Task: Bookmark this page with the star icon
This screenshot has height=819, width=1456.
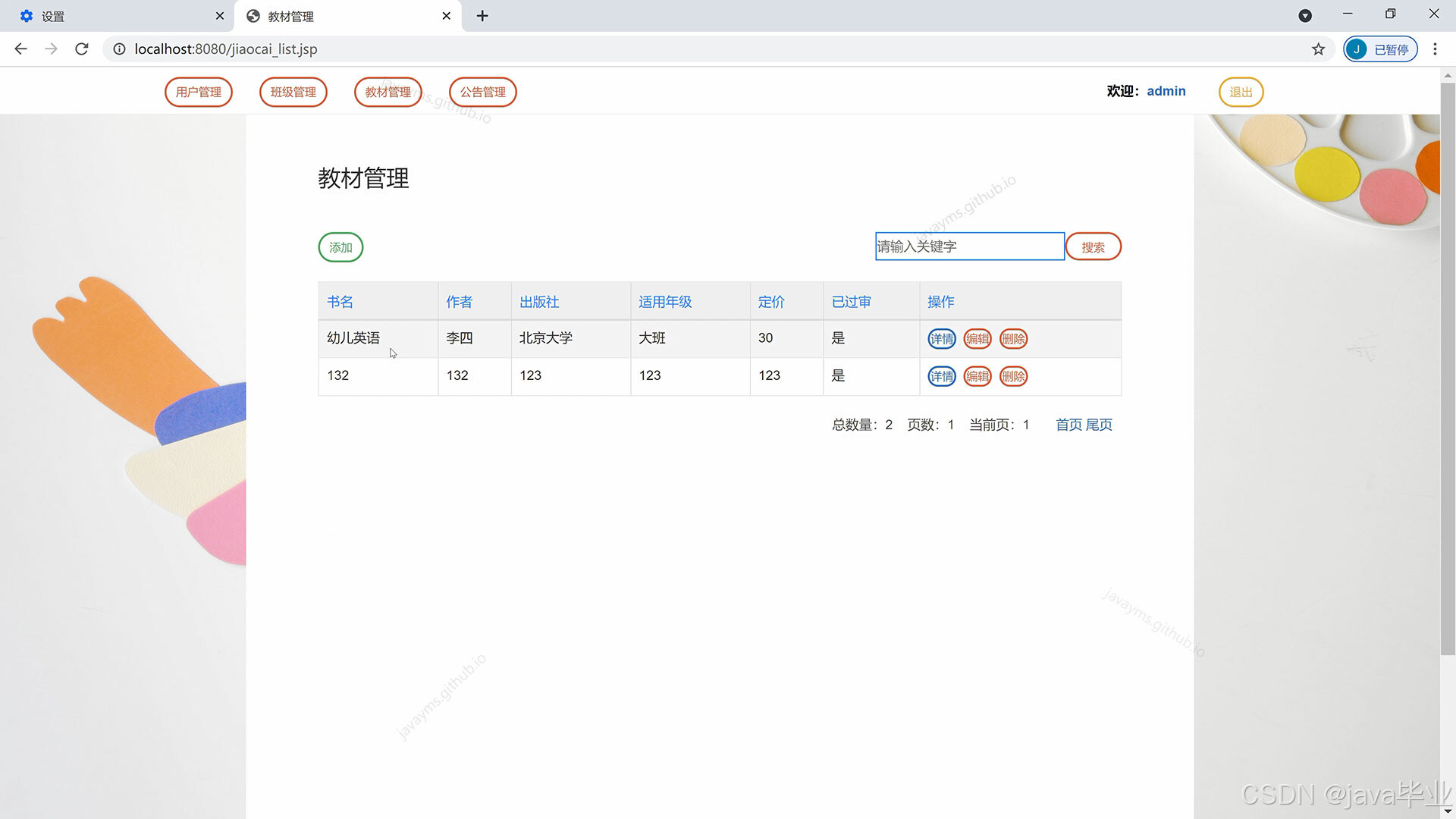Action: click(1319, 49)
